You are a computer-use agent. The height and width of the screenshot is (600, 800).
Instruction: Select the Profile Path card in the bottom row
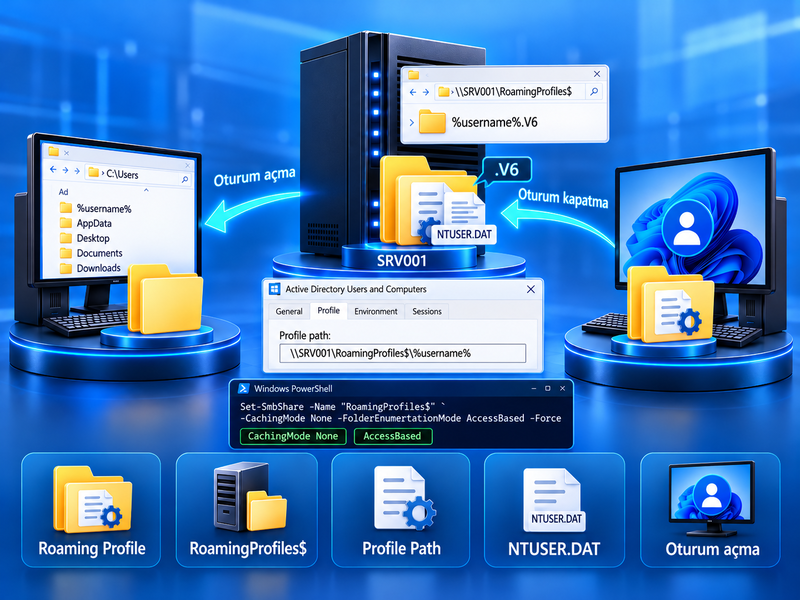[x=401, y=510]
